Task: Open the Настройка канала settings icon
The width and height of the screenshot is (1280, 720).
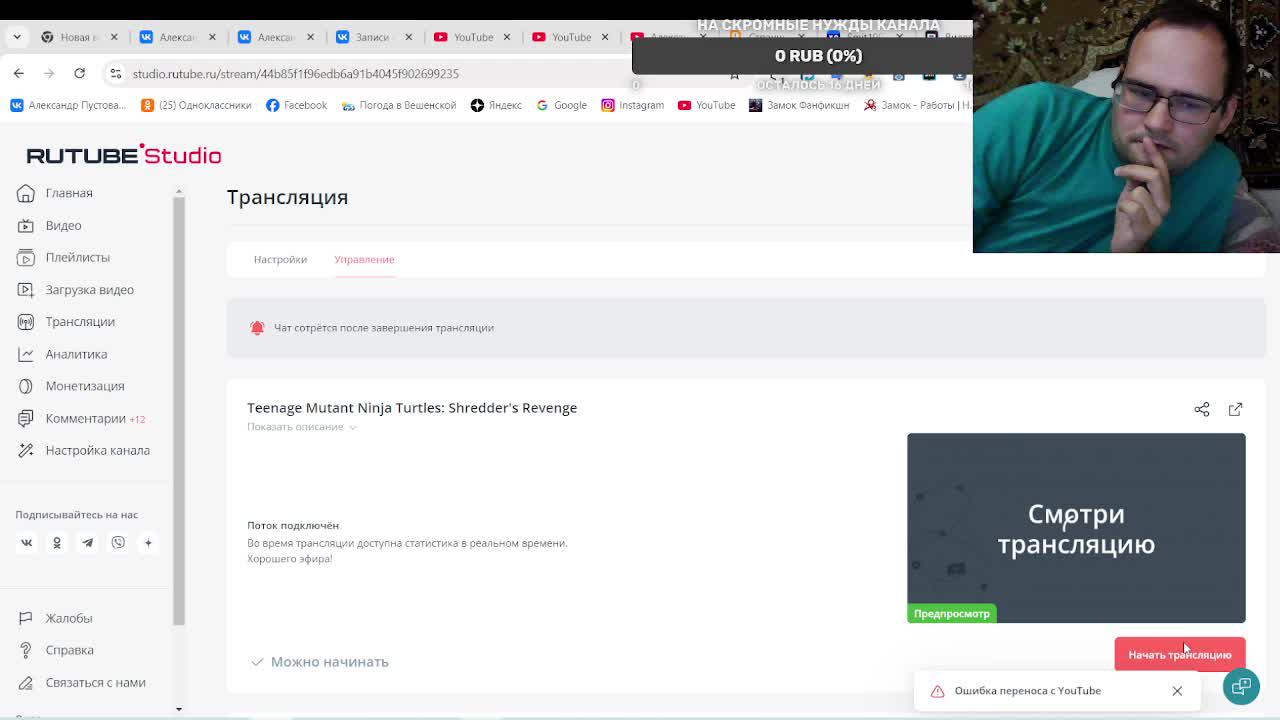Action: (26, 450)
